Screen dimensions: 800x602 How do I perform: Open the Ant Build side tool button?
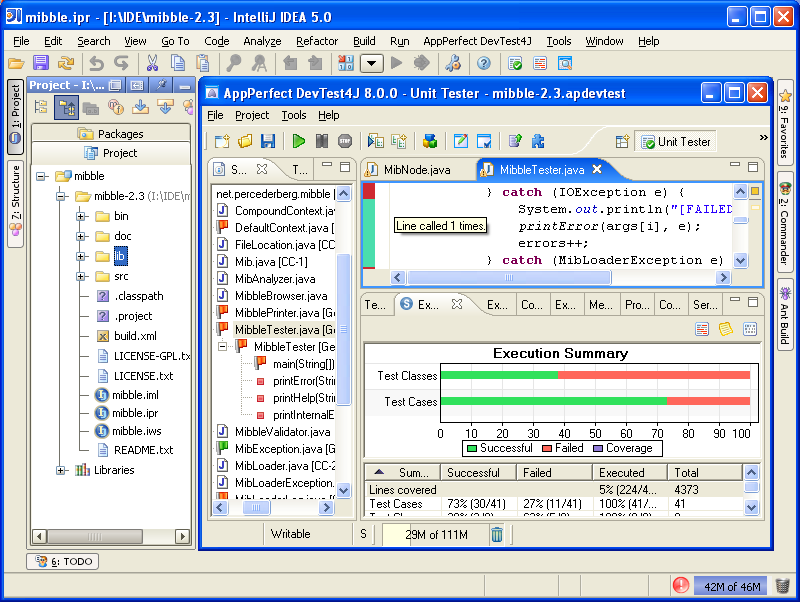(x=784, y=315)
